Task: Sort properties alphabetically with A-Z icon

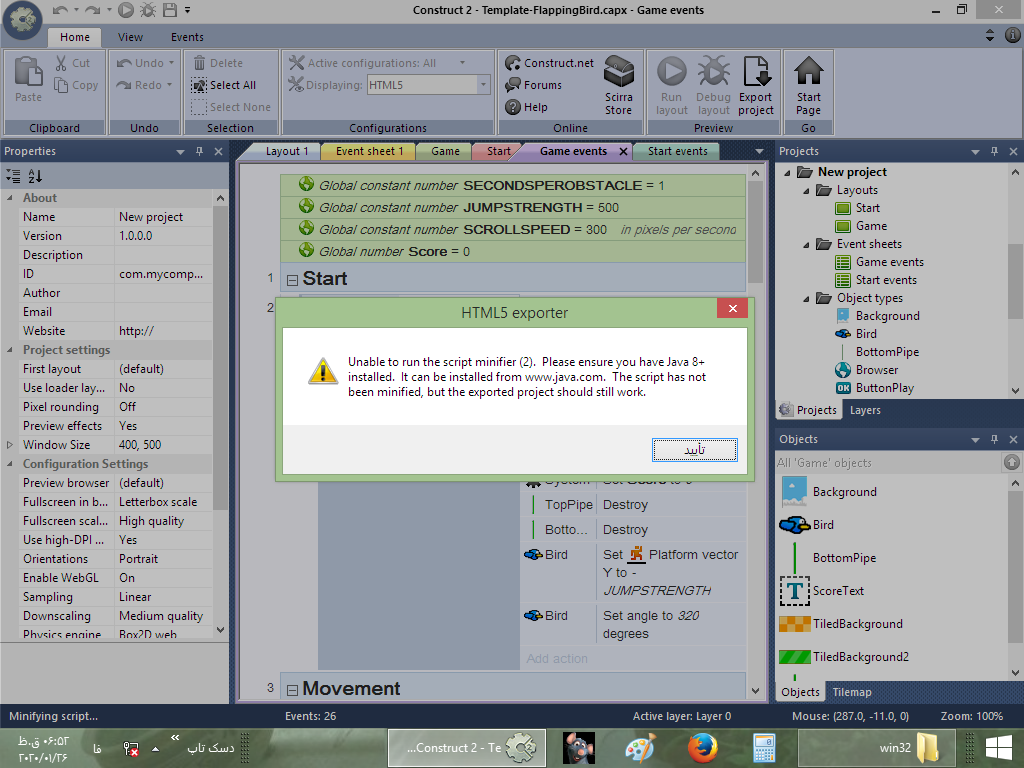Action: point(35,176)
